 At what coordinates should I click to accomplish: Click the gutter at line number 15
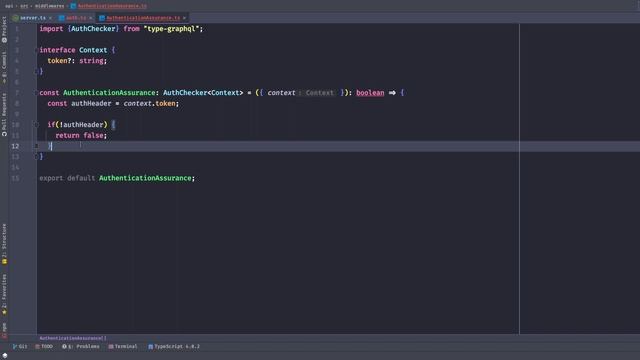click(x=15, y=178)
